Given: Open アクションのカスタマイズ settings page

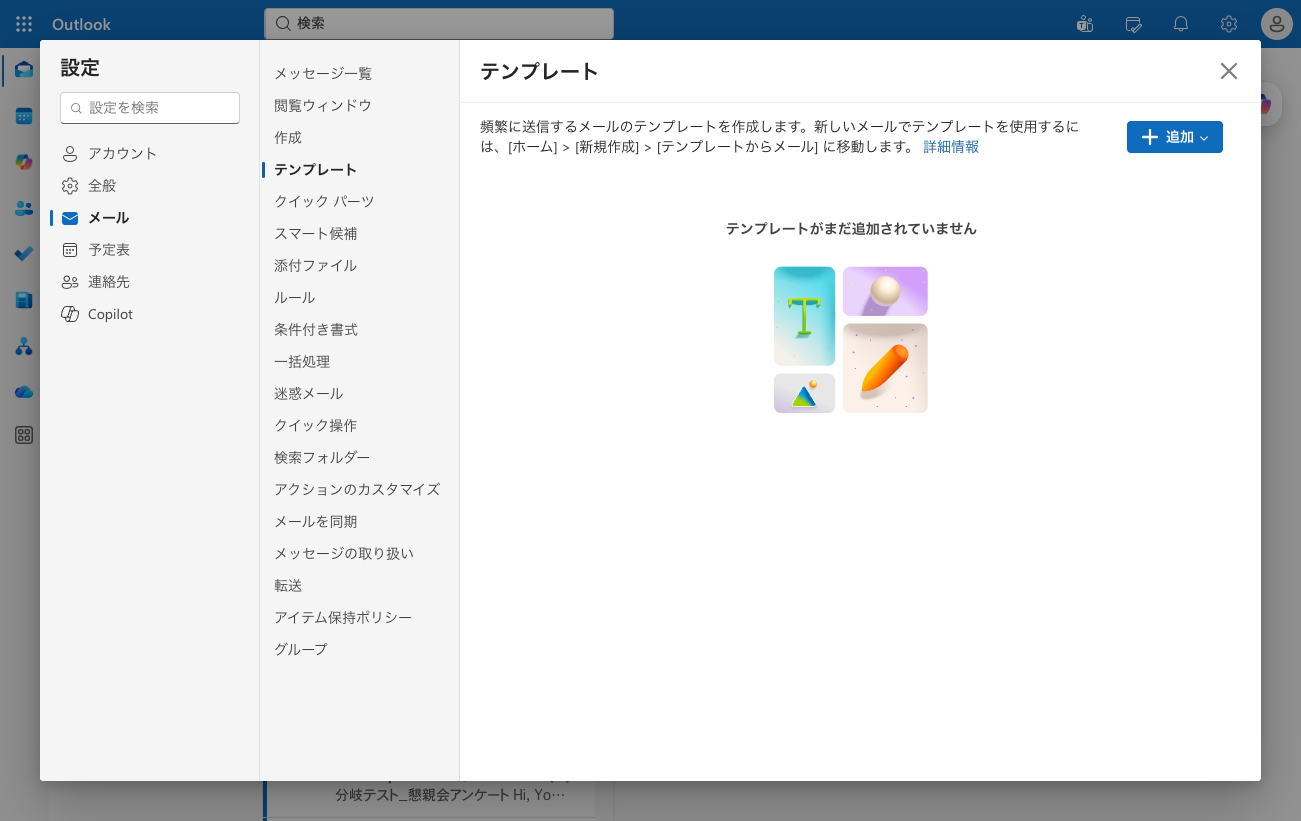Looking at the screenshot, I should click(358, 490).
